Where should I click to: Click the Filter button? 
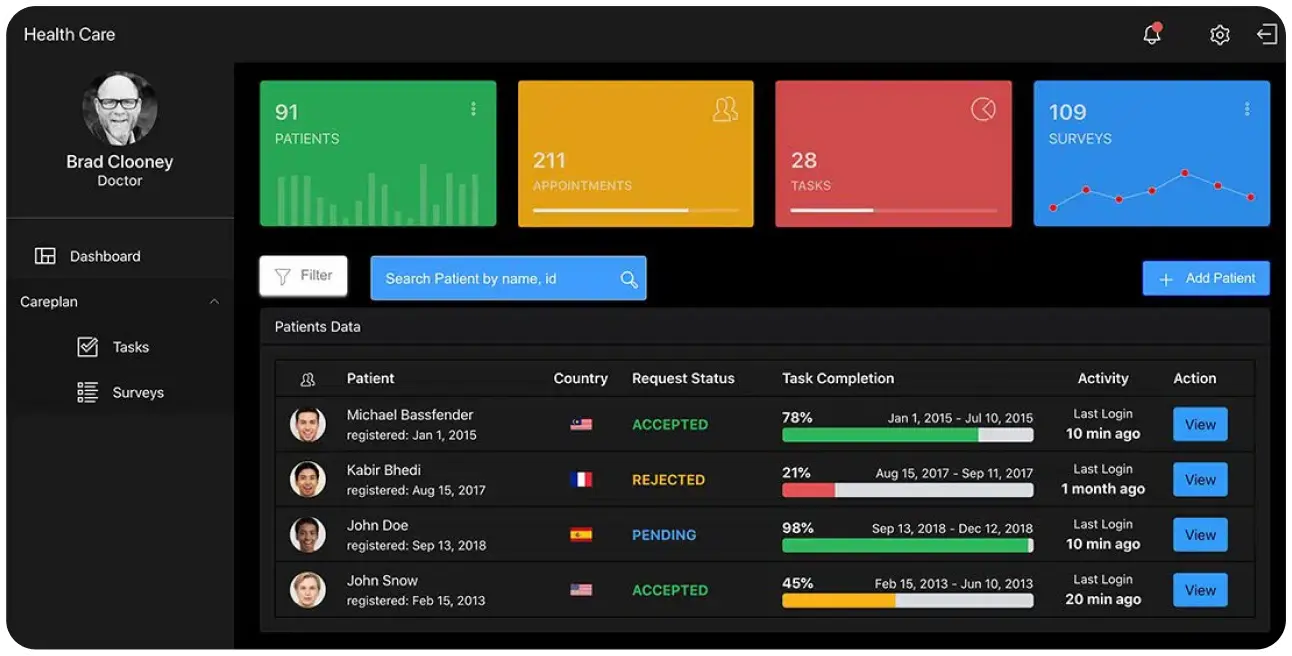pyautogui.click(x=303, y=276)
